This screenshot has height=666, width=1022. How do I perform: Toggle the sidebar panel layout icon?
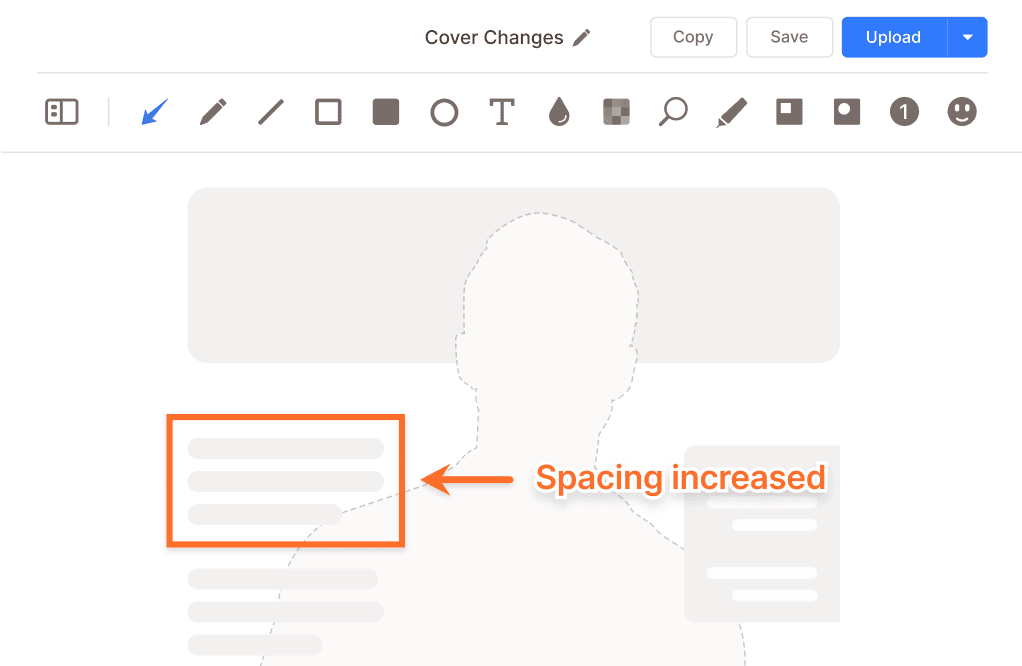[x=62, y=112]
